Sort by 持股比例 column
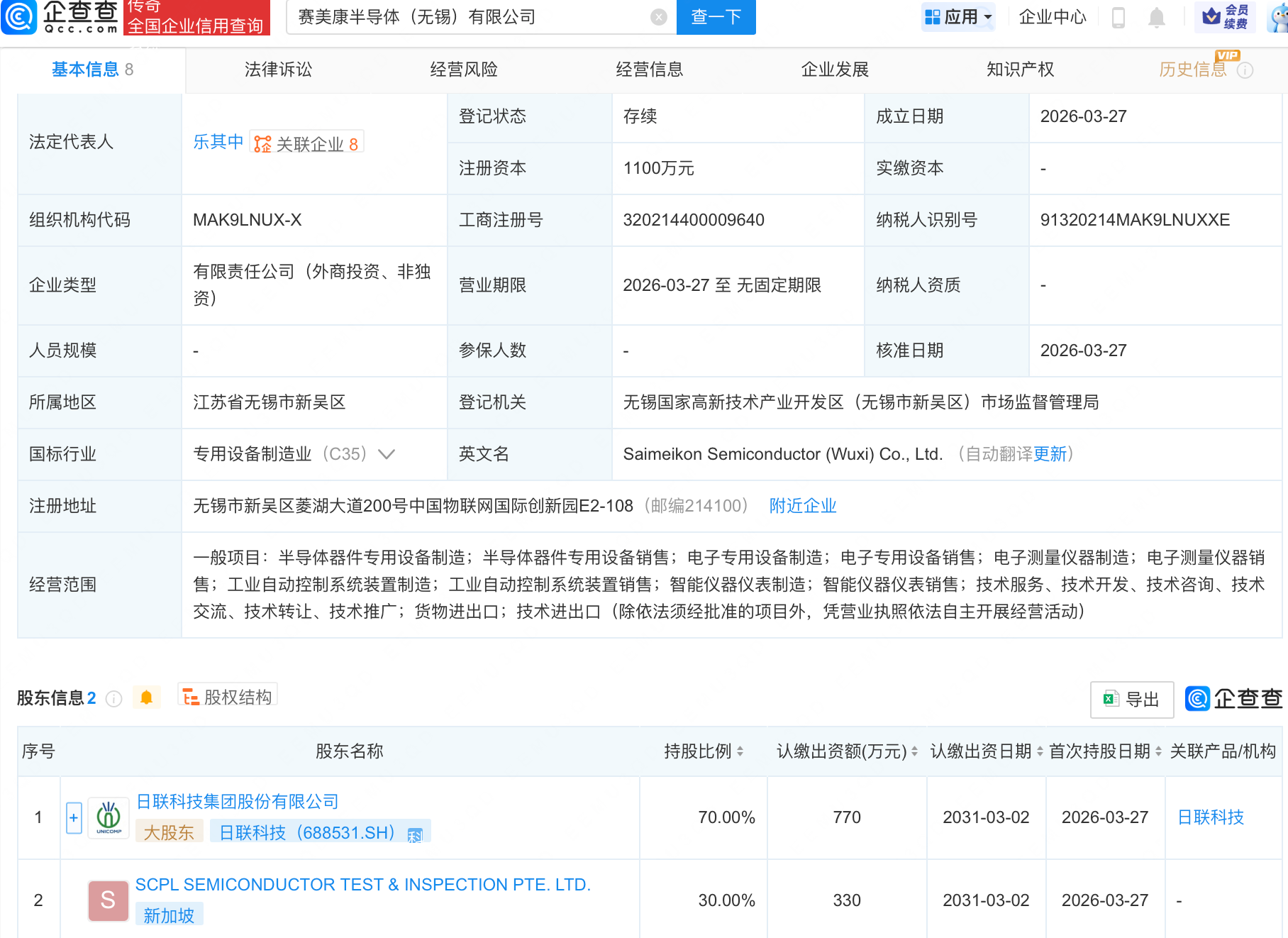Image resolution: width=1288 pixels, height=938 pixels. pos(740,751)
